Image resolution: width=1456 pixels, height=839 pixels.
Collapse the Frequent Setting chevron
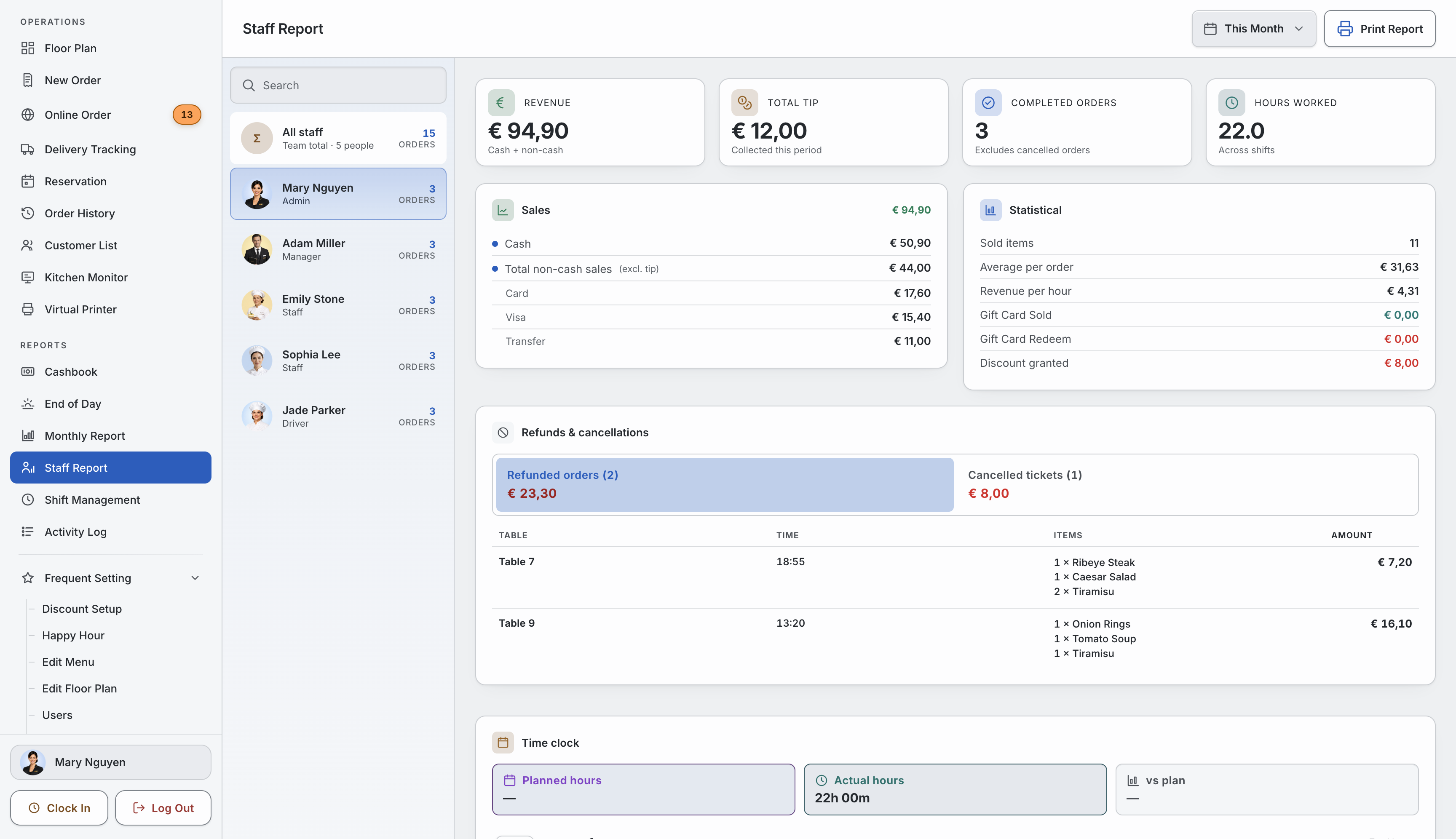tap(195, 578)
